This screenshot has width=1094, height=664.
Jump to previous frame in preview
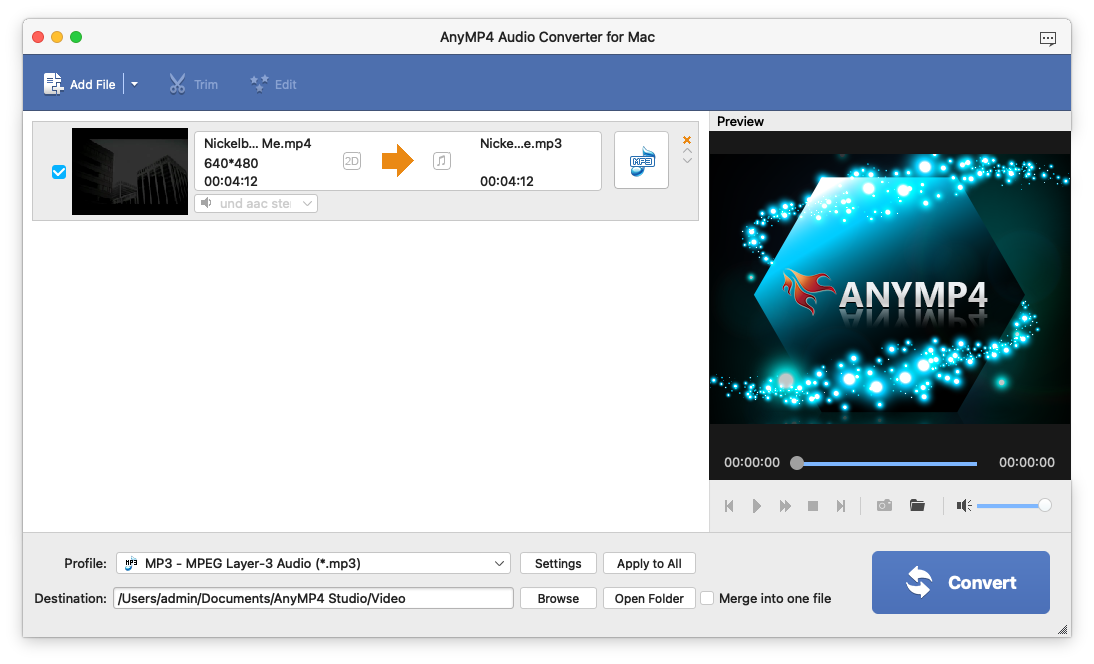(x=729, y=506)
